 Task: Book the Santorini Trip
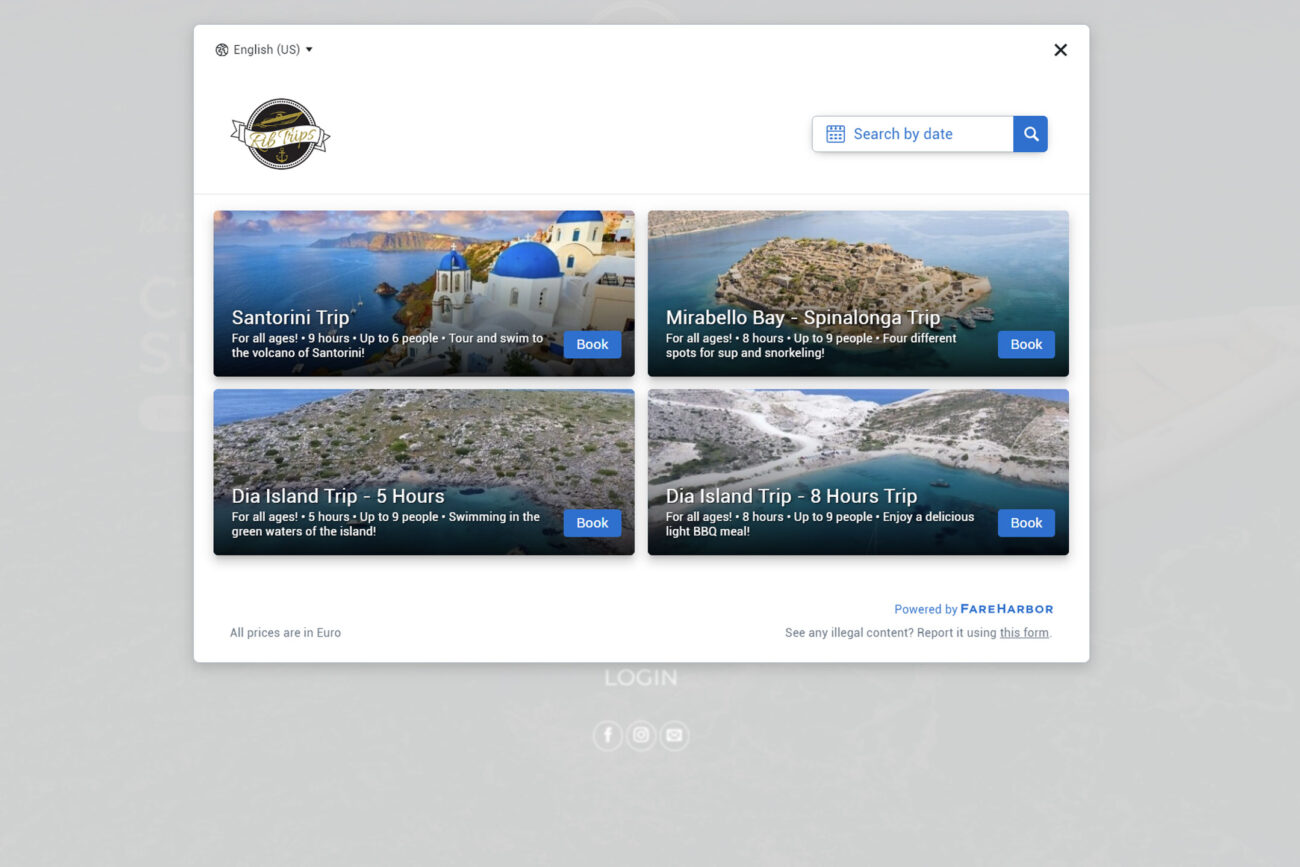pos(592,344)
